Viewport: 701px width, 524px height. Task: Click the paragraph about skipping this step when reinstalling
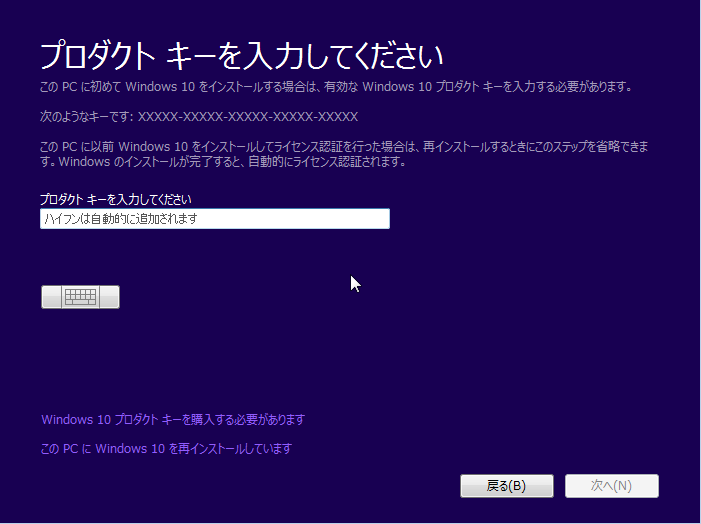pyautogui.click(x=344, y=154)
